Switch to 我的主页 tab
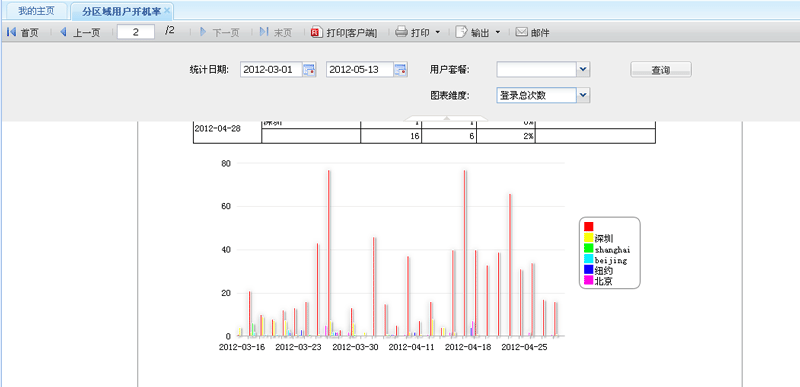800x387 pixels. point(36,11)
